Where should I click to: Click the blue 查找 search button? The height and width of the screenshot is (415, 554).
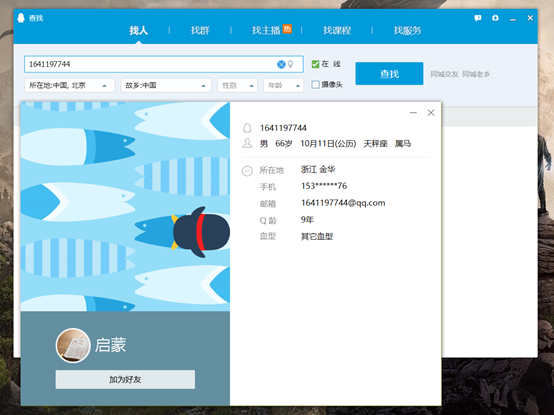[389, 73]
